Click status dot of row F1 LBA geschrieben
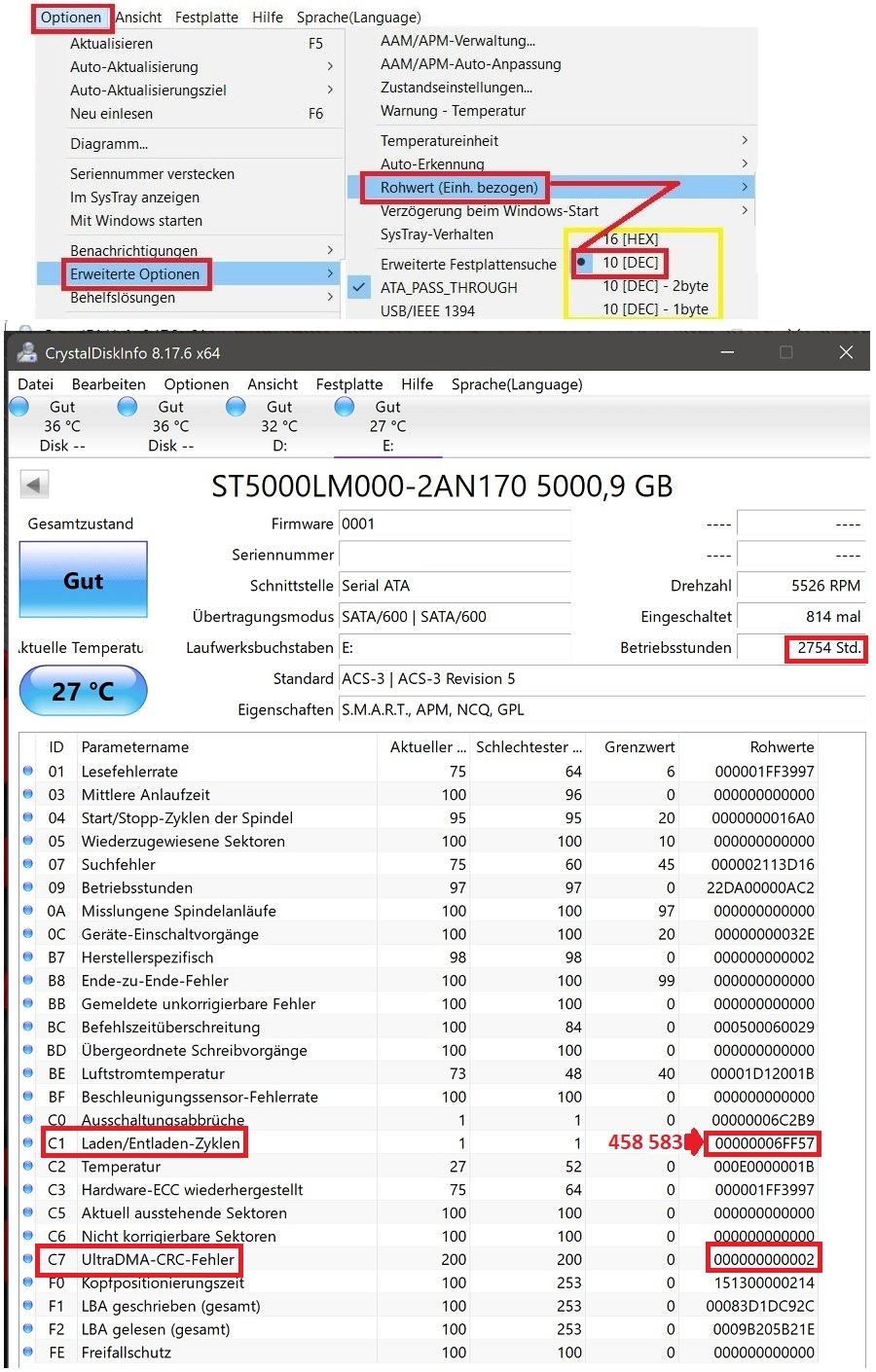This screenshot has width=876, height=1372. point(28,1307)
